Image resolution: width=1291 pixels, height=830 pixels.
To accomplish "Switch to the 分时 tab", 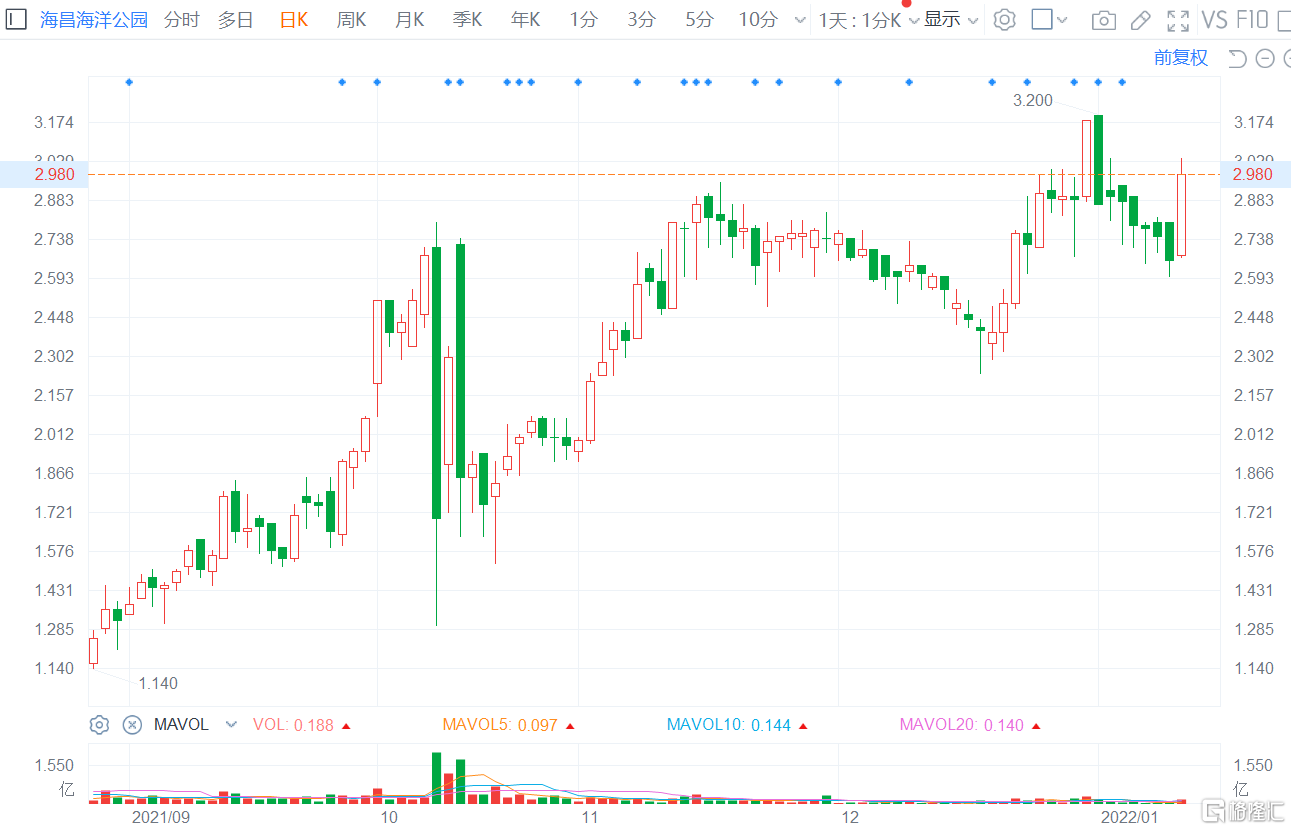I will pyautogui.click(x=181, y=20).
